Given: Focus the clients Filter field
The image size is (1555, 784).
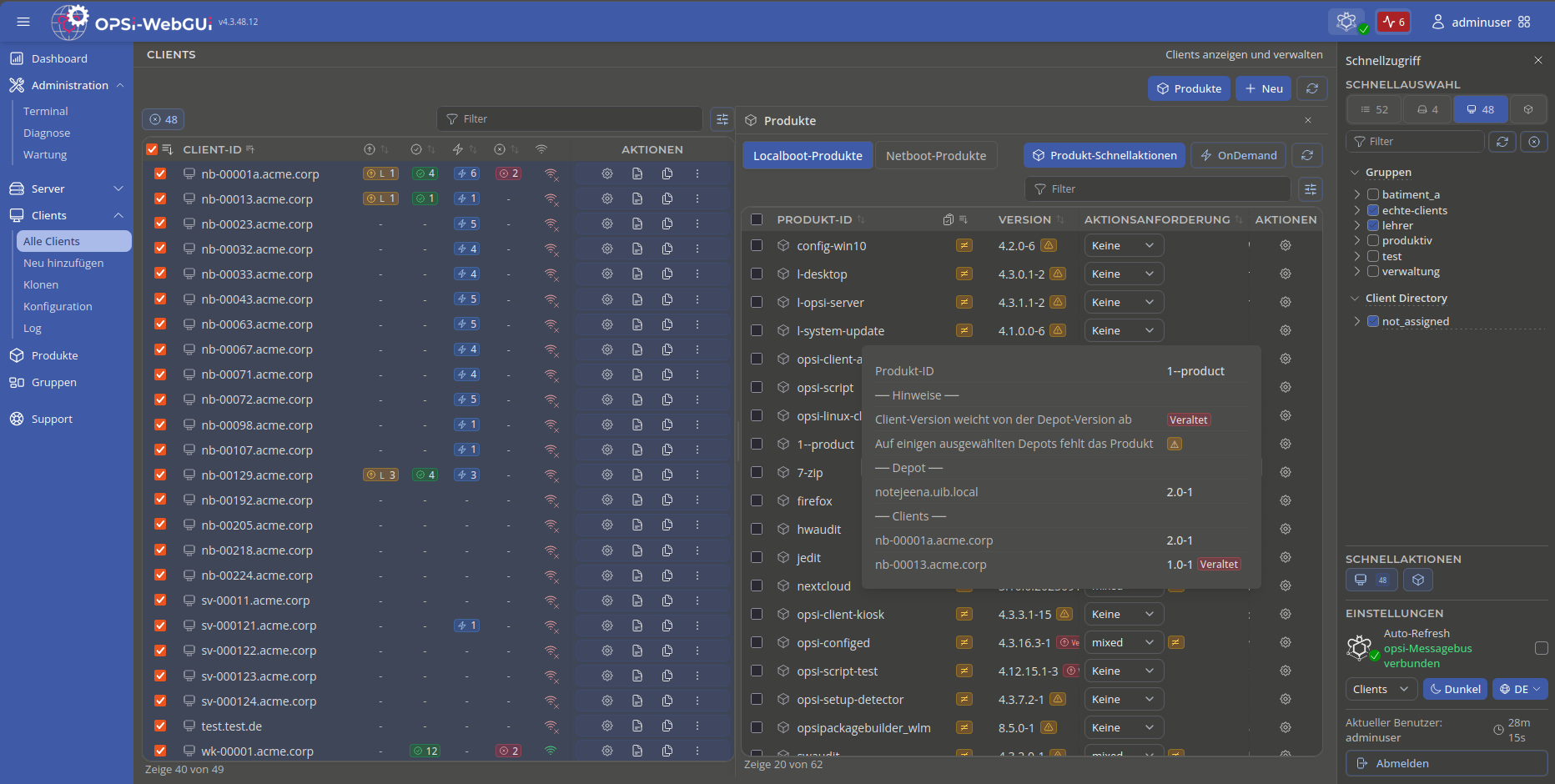Looking at the screenshot, I should [x=569, y=119].
